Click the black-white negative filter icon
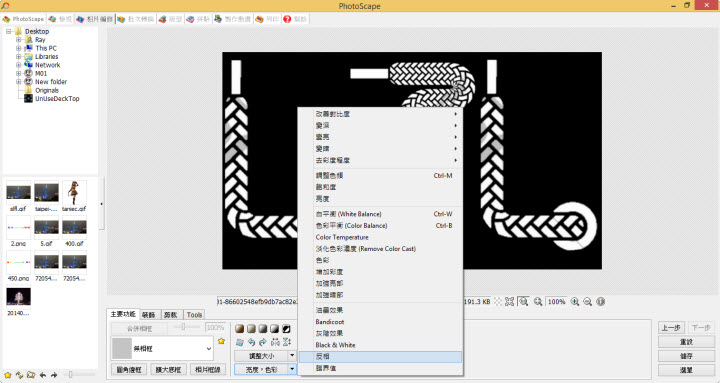Screen dimensions: 720x383 (286, 328)
